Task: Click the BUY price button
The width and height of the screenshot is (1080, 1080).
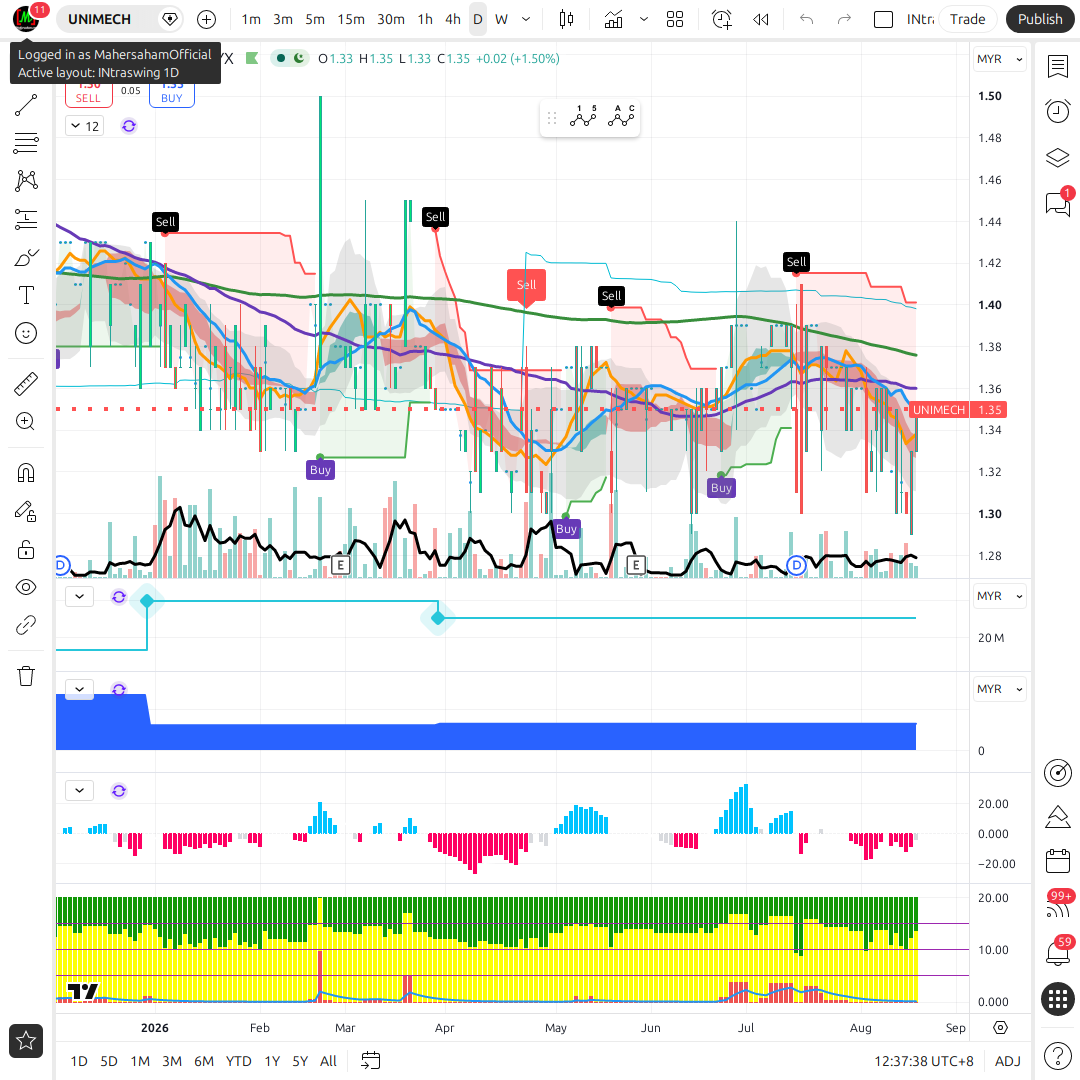Action: 172,92
